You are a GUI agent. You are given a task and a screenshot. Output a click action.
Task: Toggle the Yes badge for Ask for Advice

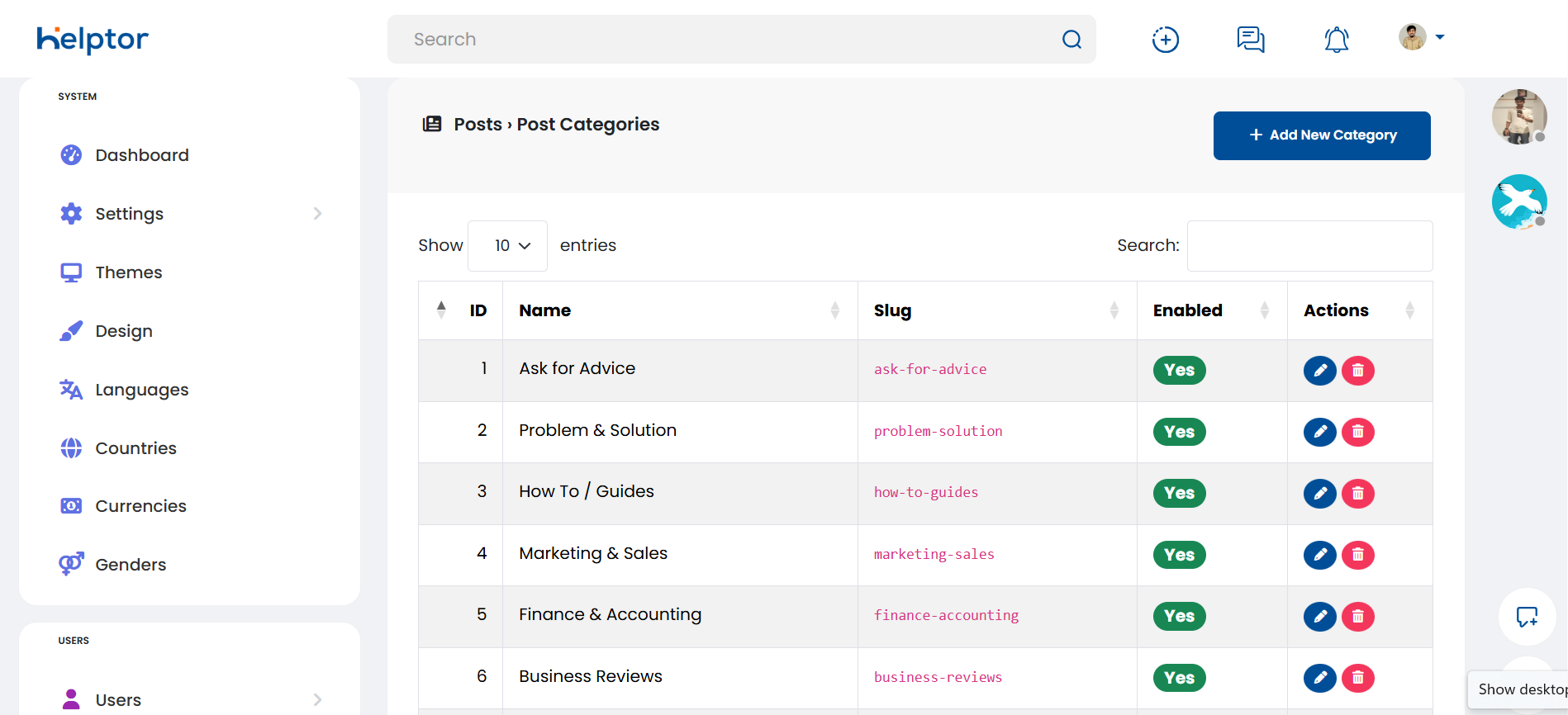(1180, 370)
